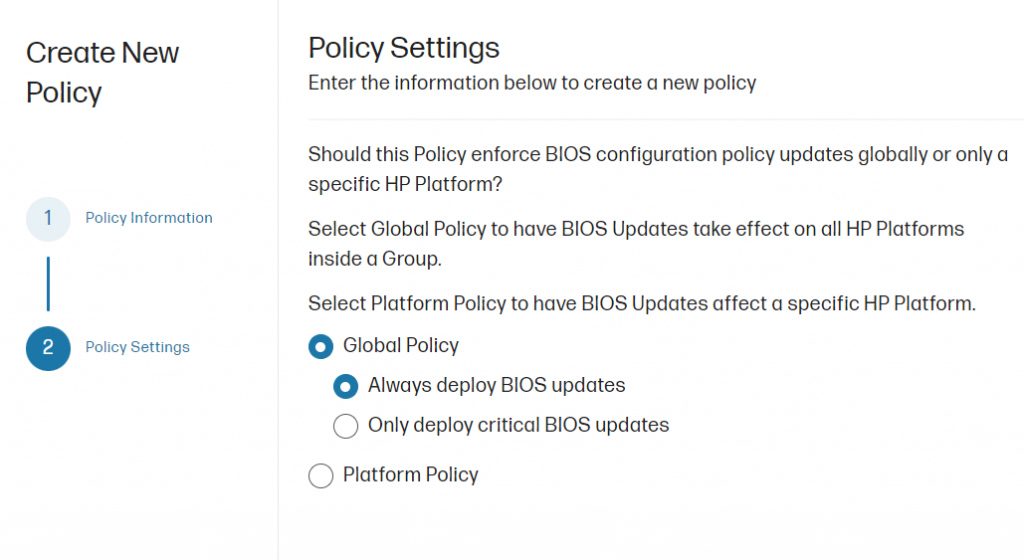Click the vertical connector between wizard steps

pos(48,284)
